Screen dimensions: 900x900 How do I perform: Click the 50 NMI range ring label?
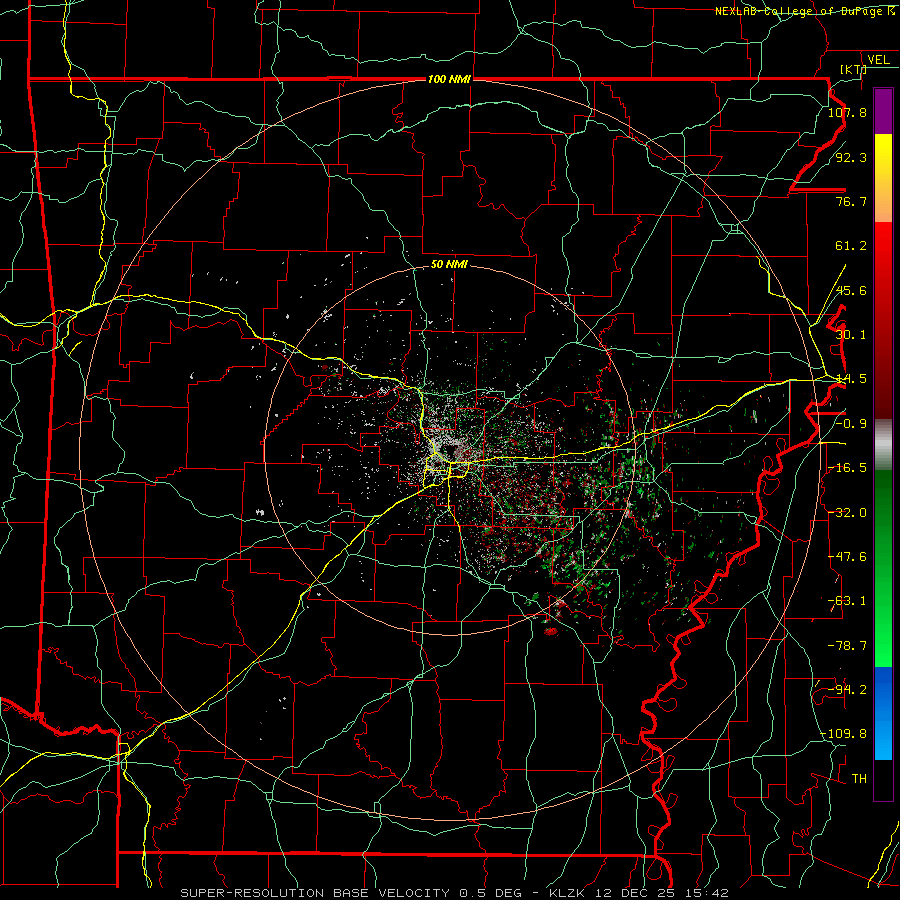(449, 265)
